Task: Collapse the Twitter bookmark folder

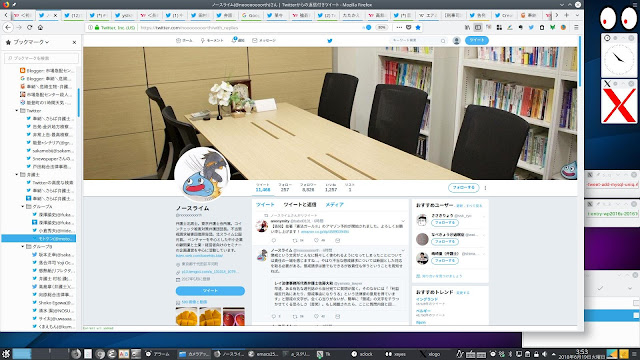Action: 17,111
